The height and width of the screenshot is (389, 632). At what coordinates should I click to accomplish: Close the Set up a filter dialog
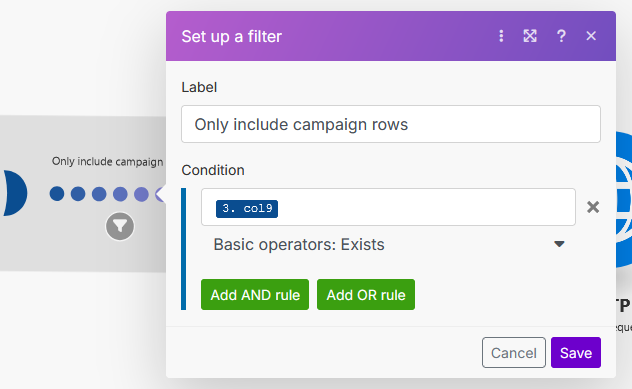[x=591, y=36]
